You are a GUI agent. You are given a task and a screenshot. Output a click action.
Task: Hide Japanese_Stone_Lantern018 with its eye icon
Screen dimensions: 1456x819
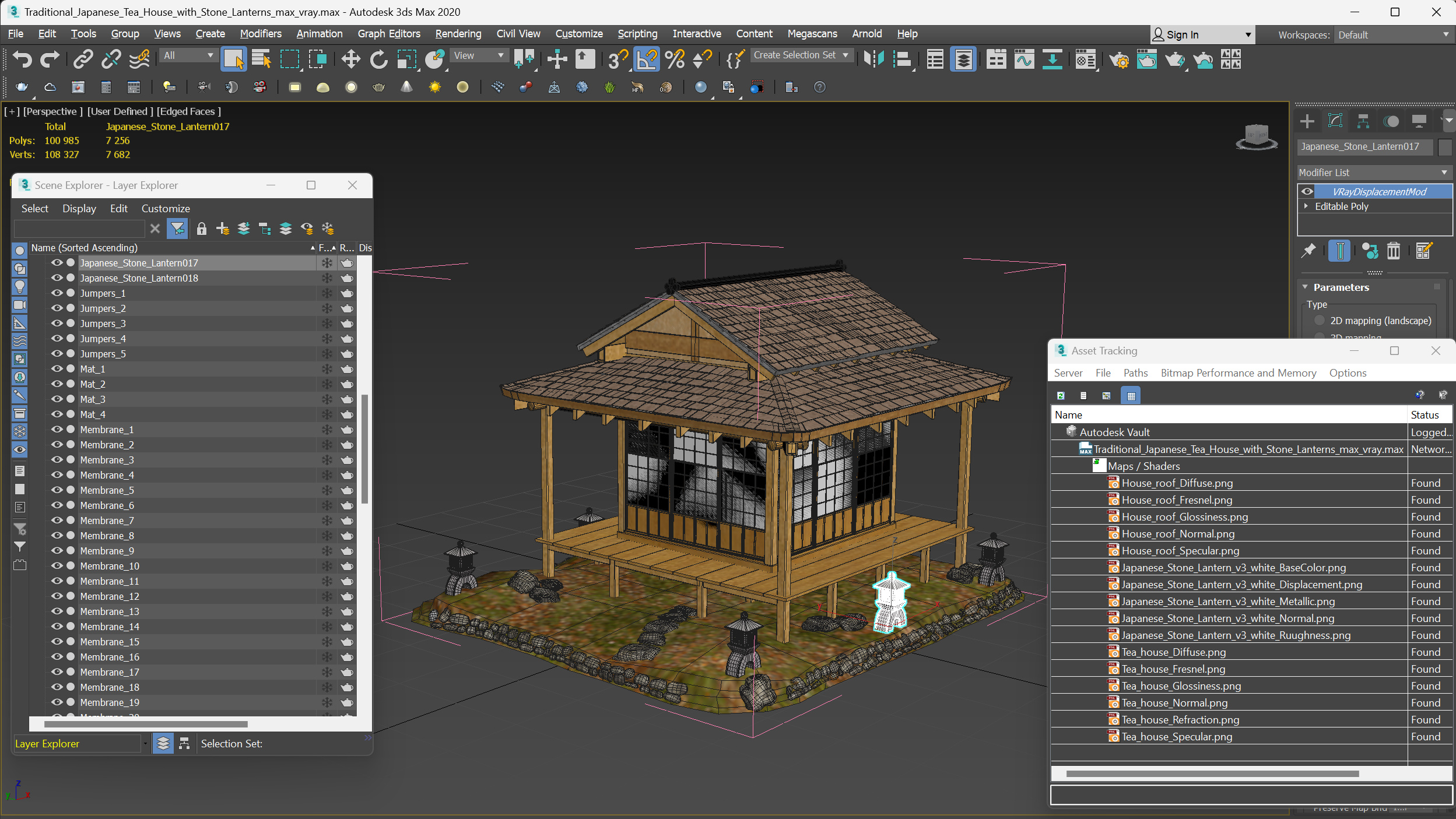click(57, 278)
